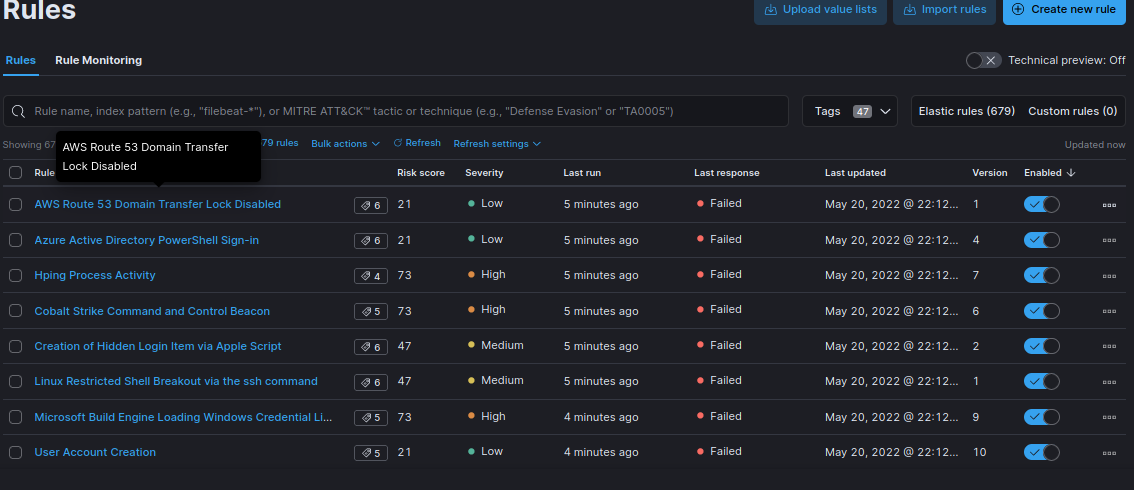Select the Hidden Login Item rule checkbox
Viewport: 1134px width, 490px height.
pos(15,346)
